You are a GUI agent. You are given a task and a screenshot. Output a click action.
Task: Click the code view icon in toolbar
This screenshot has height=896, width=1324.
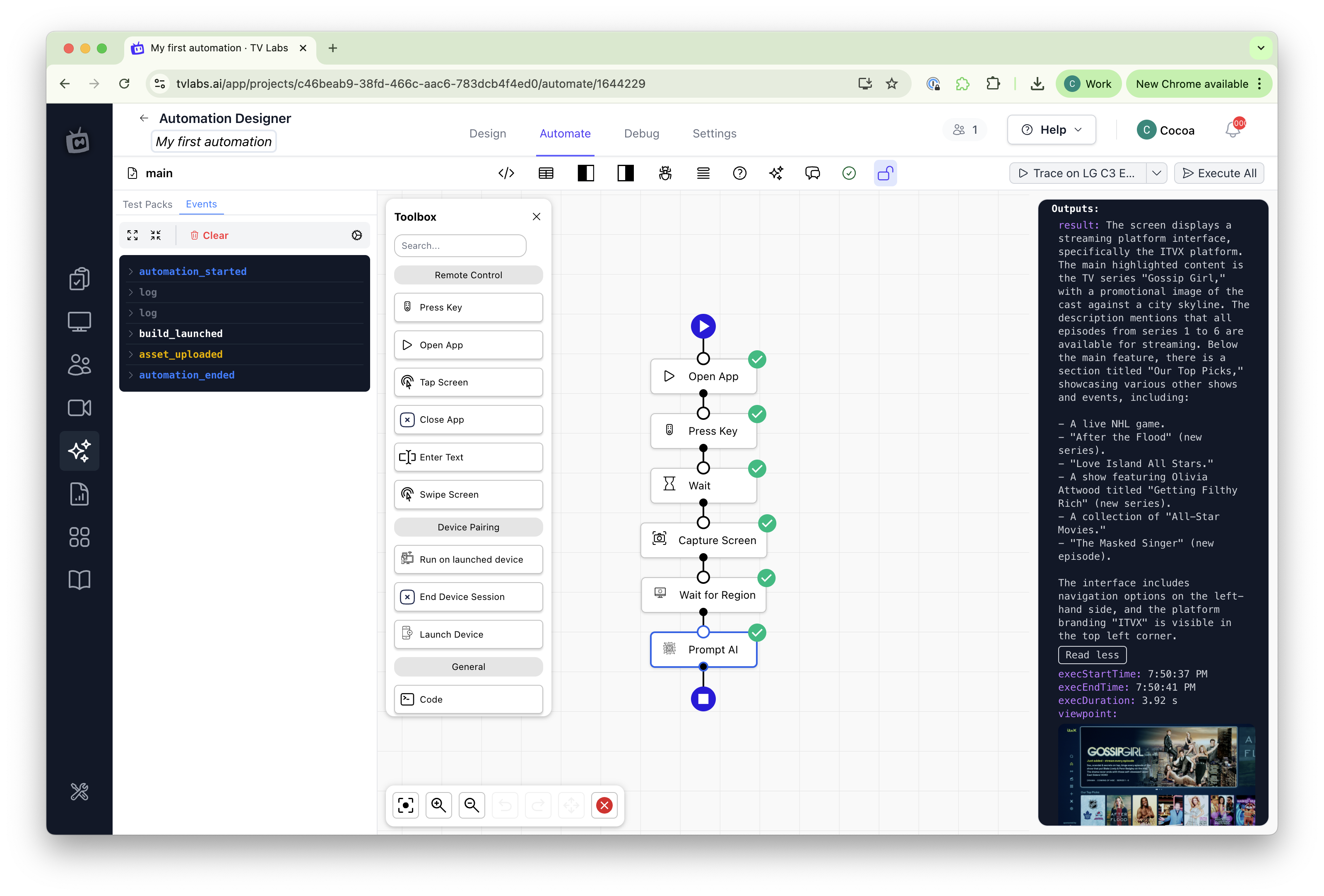coord(506,173)
